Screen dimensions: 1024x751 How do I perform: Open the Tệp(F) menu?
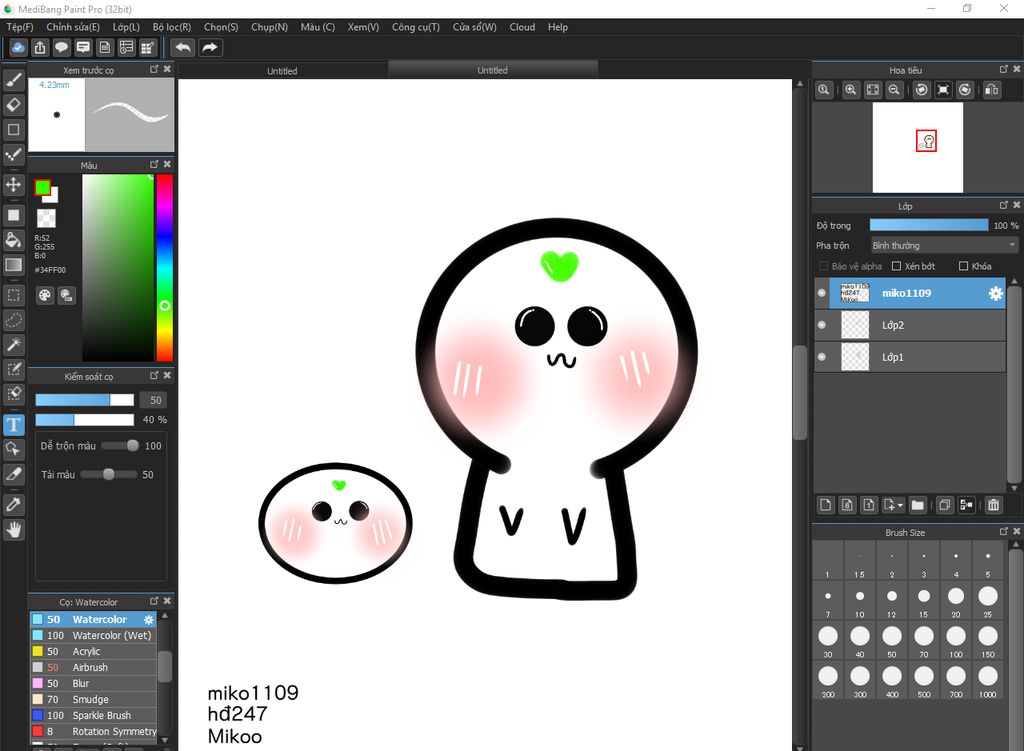(x=20, y=27)
